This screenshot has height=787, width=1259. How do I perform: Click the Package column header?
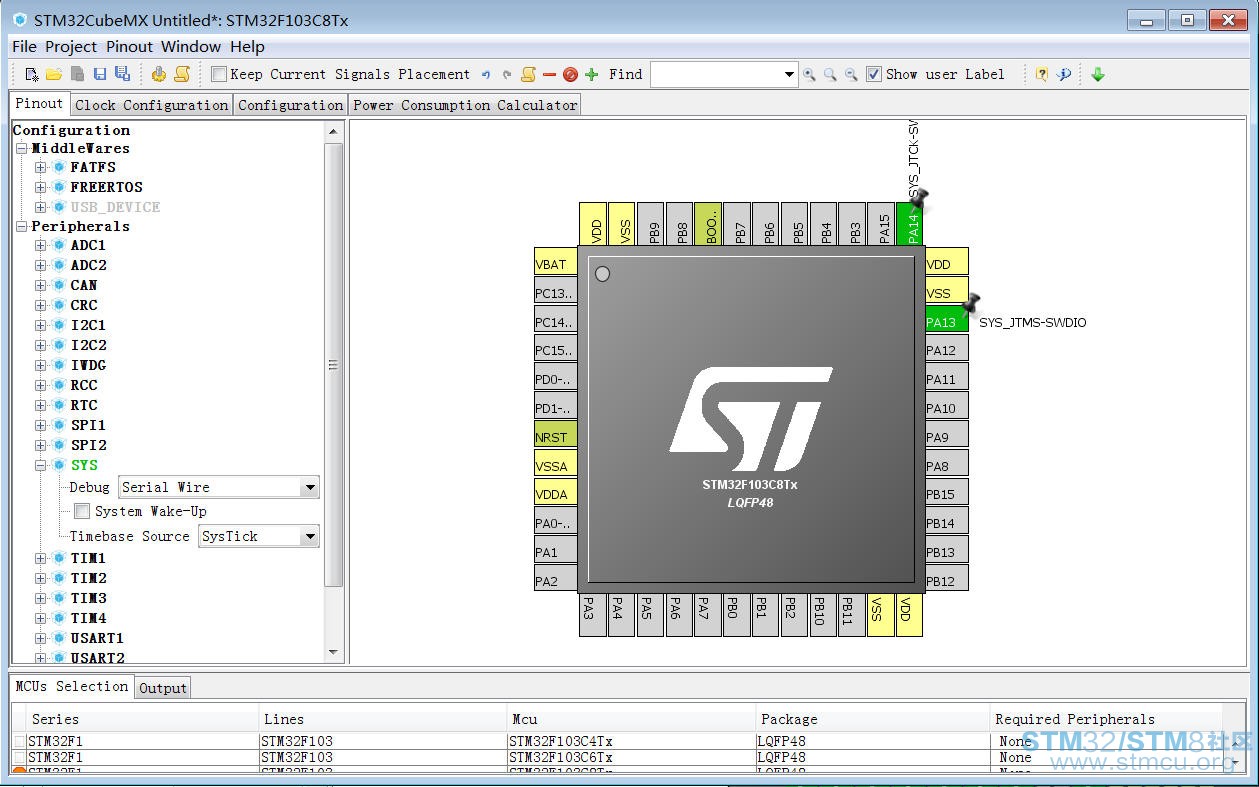[872, 719]
